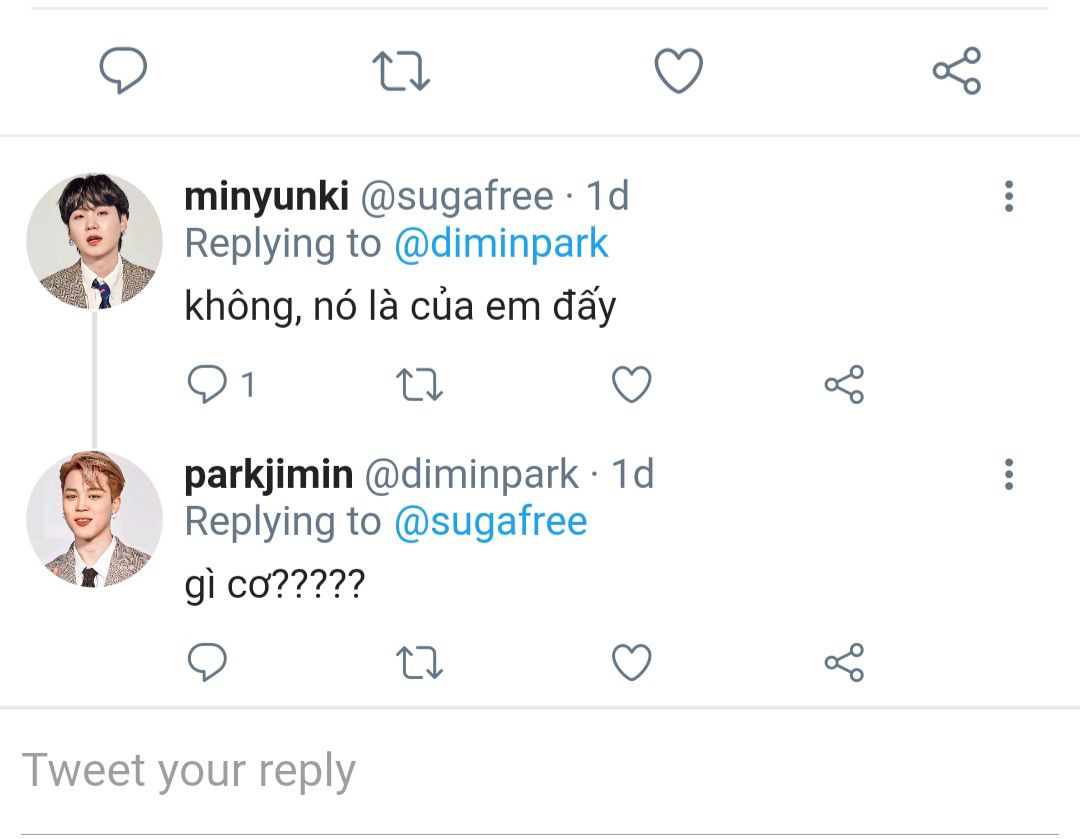This screenshot has height=839, width=1080.
Task: Open more options for minyunki's tweet
Action: click(1008, 197)
